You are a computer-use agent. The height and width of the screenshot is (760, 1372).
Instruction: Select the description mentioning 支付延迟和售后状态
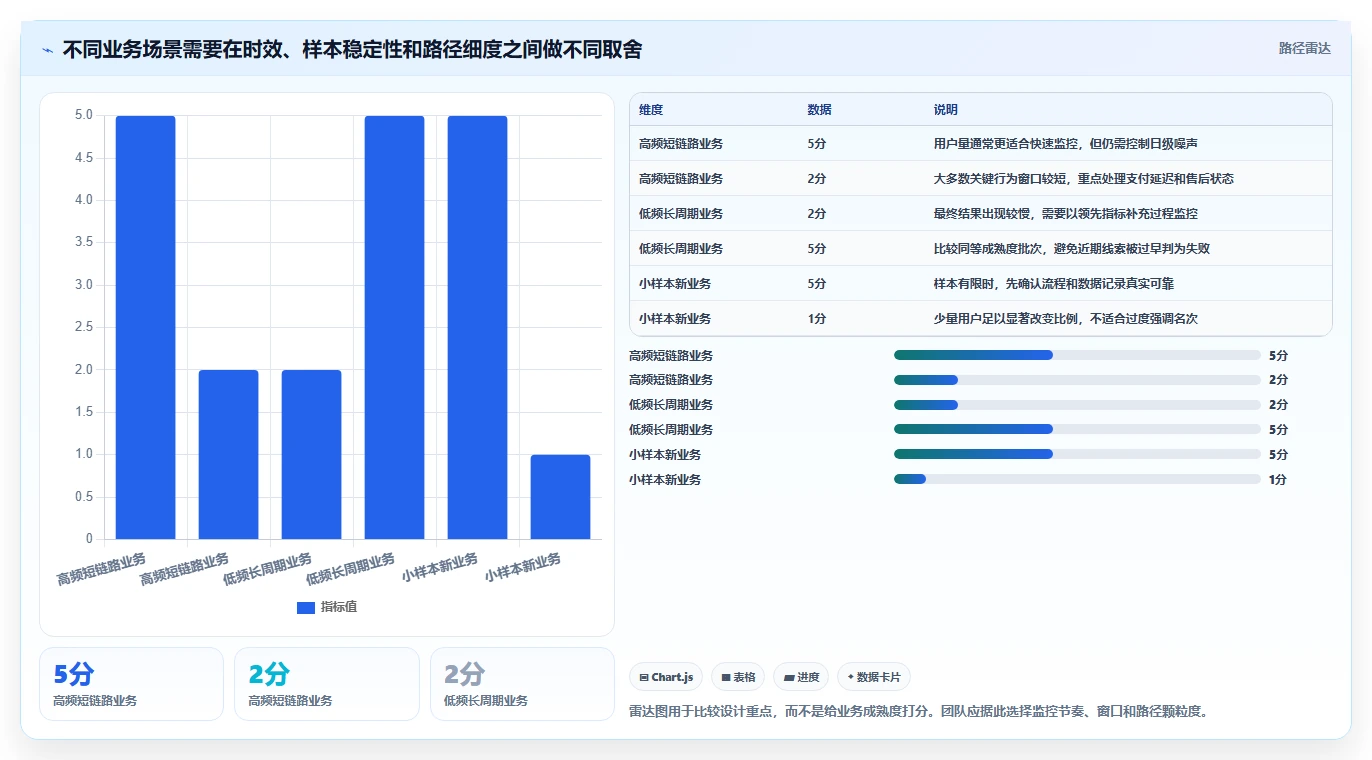(1084, 179)
